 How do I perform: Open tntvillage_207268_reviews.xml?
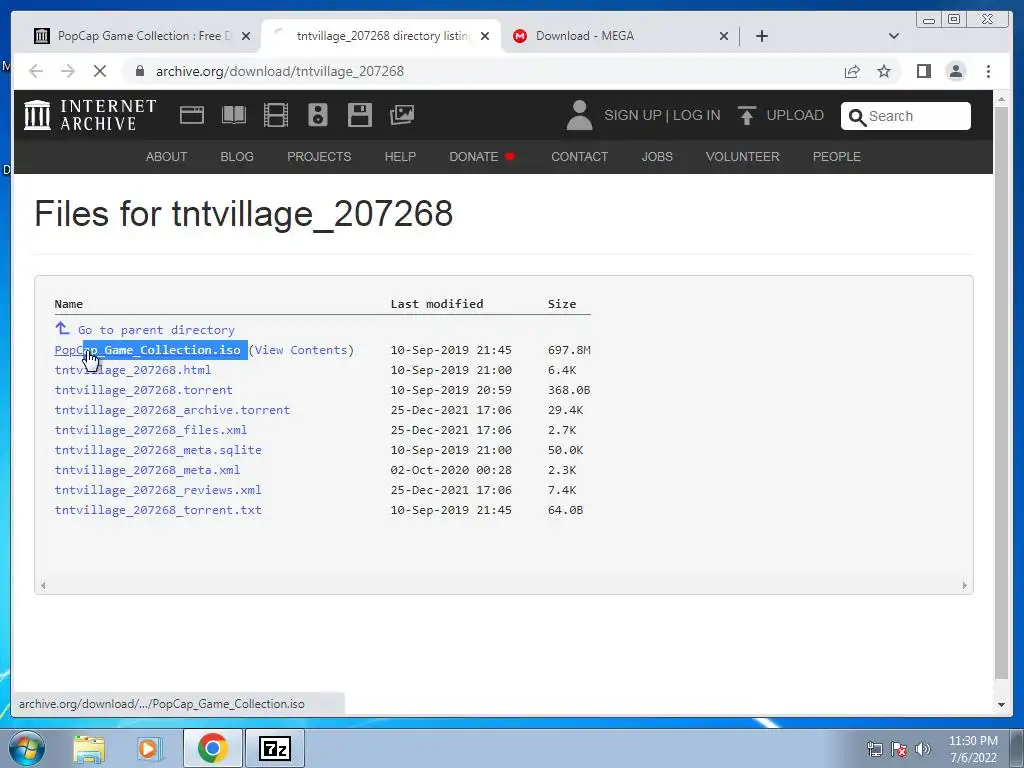pyautogui.click(x=158, y=490)
